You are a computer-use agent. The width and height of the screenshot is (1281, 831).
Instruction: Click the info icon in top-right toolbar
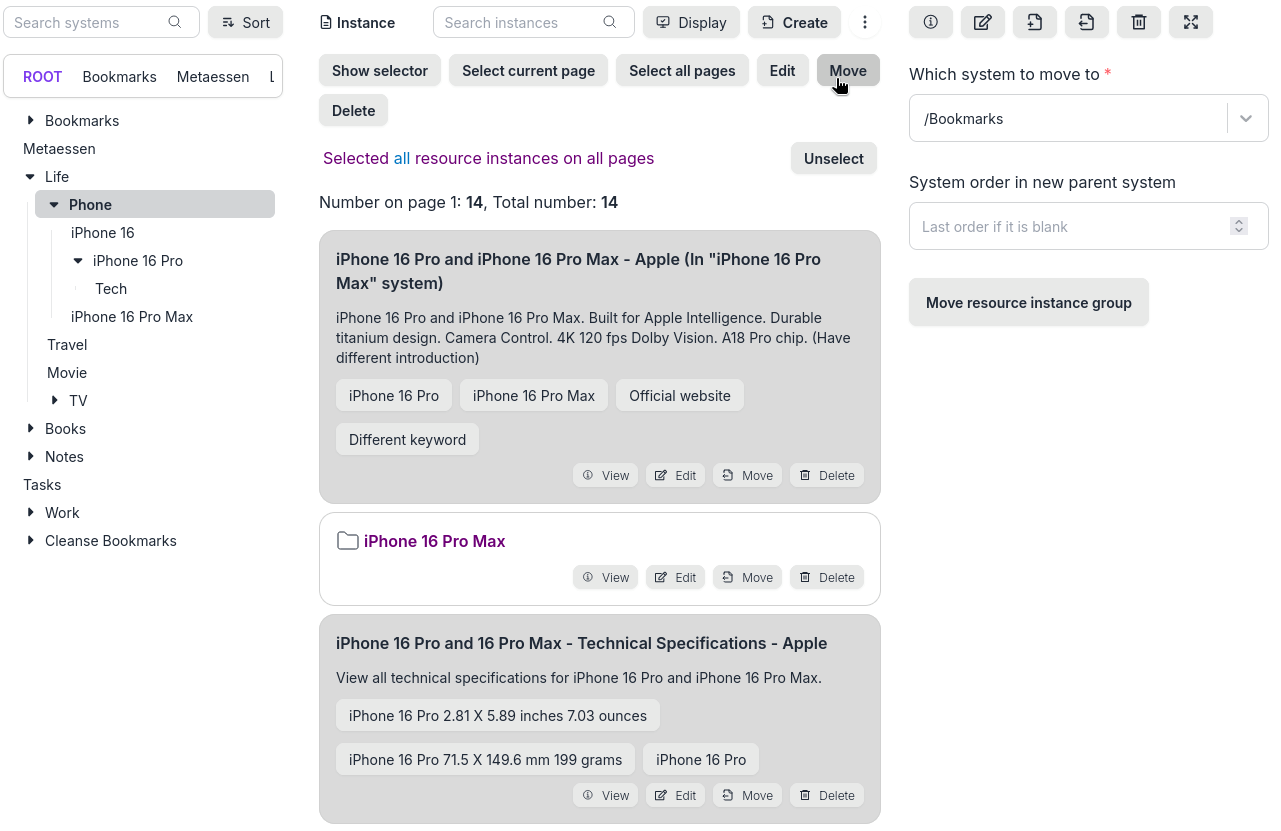[931, 22]
